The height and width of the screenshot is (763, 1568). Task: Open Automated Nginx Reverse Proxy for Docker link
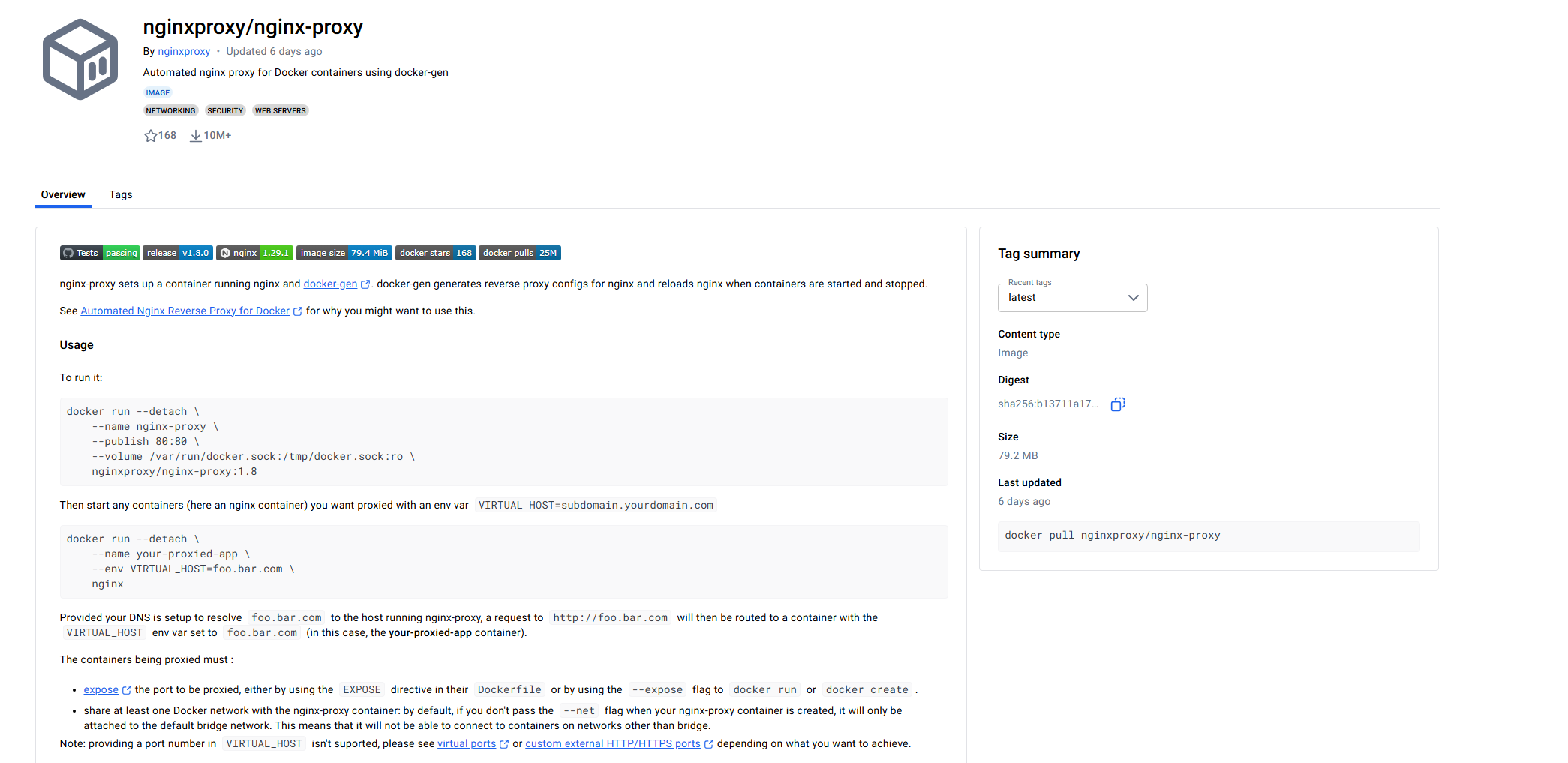185,311
